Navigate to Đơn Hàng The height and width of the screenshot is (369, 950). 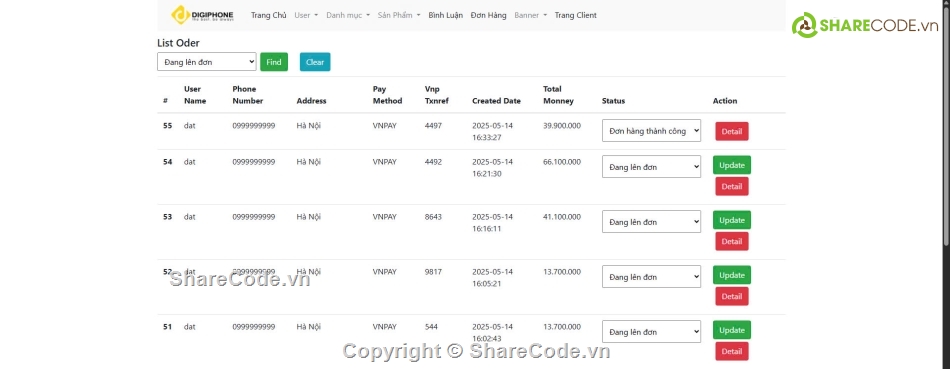(488, 15)
